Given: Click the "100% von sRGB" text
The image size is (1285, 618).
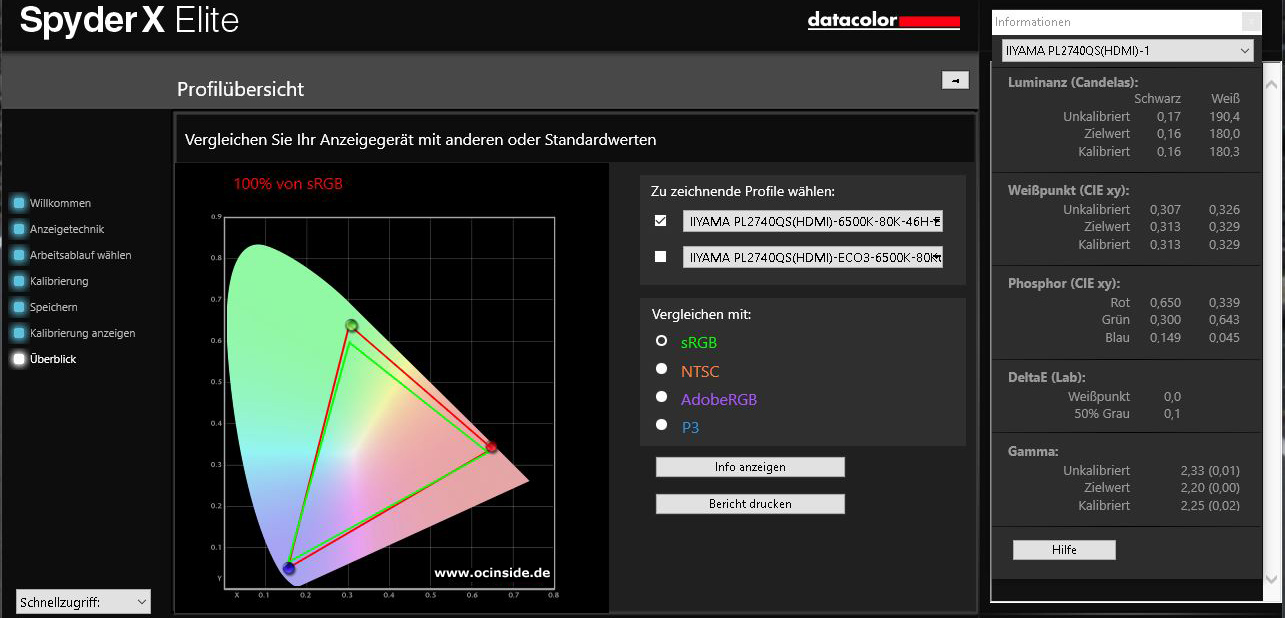Looking at the screenshot, I should [288, 184].
